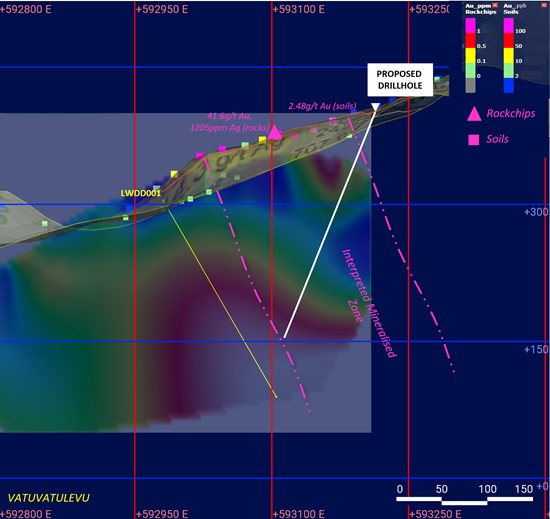550x519 pixels.
Task: Click the PROPOSED DRILLHOLE callout box
Action: (x=400, y=80)
